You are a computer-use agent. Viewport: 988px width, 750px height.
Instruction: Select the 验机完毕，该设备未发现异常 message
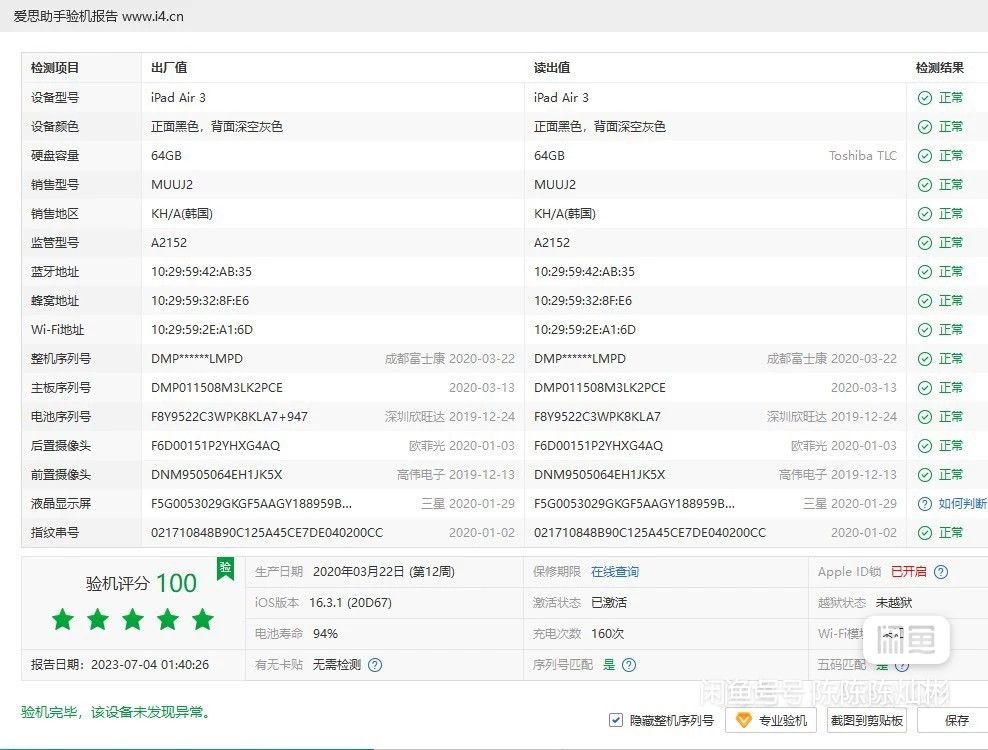(115, 712)
